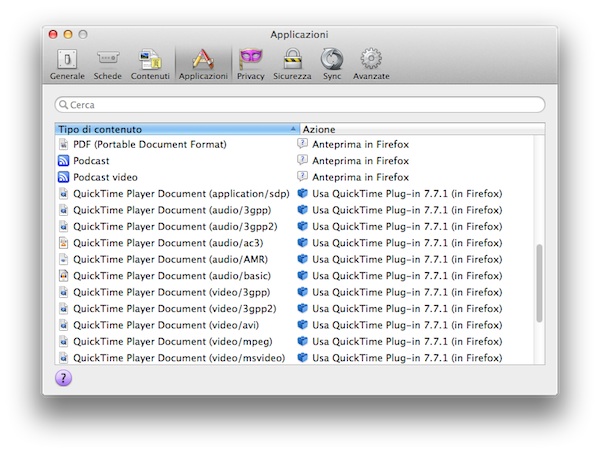Click the RSS icon beside Podcast video
Screen dimensions: 600x454
point(64,177)
